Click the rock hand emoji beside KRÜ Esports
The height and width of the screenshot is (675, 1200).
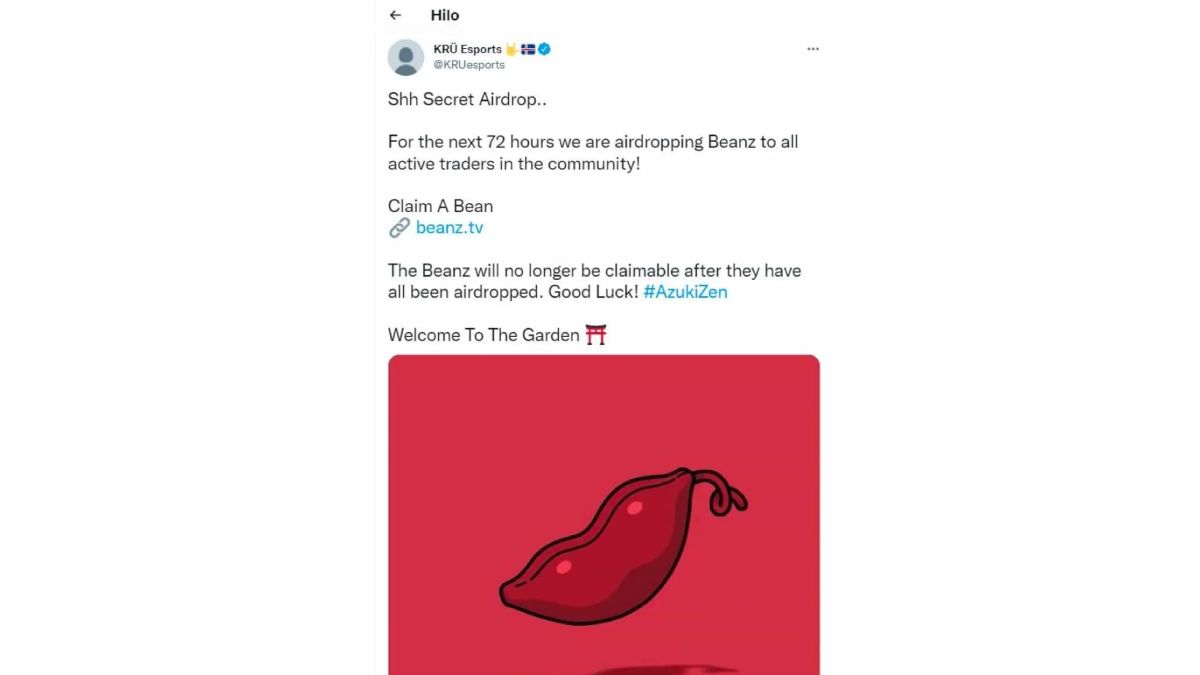(511, 49)
